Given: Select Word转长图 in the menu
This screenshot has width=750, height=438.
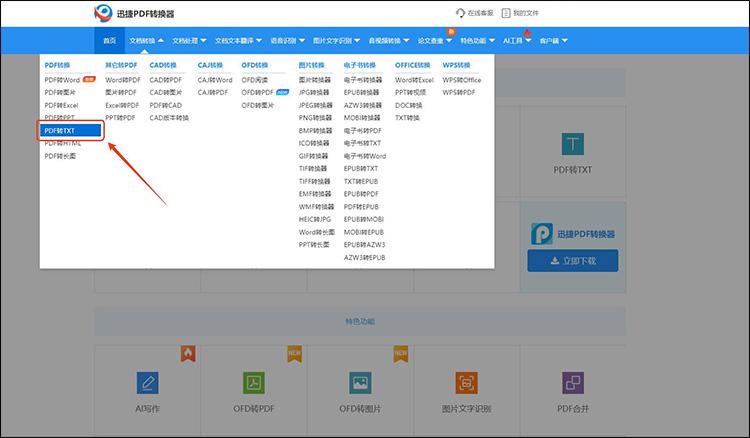Looking at the screenshot, I should (317, 232).
